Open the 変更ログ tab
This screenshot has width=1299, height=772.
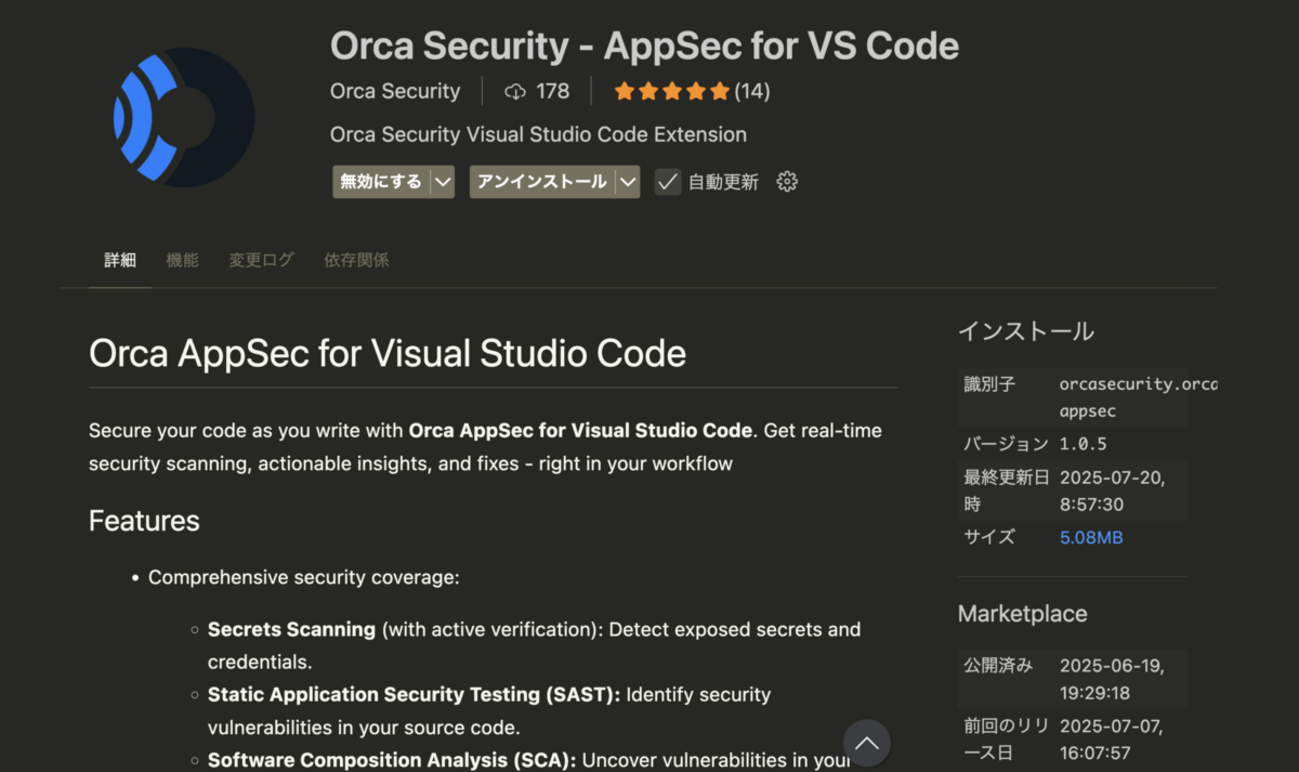click(261, 260)
